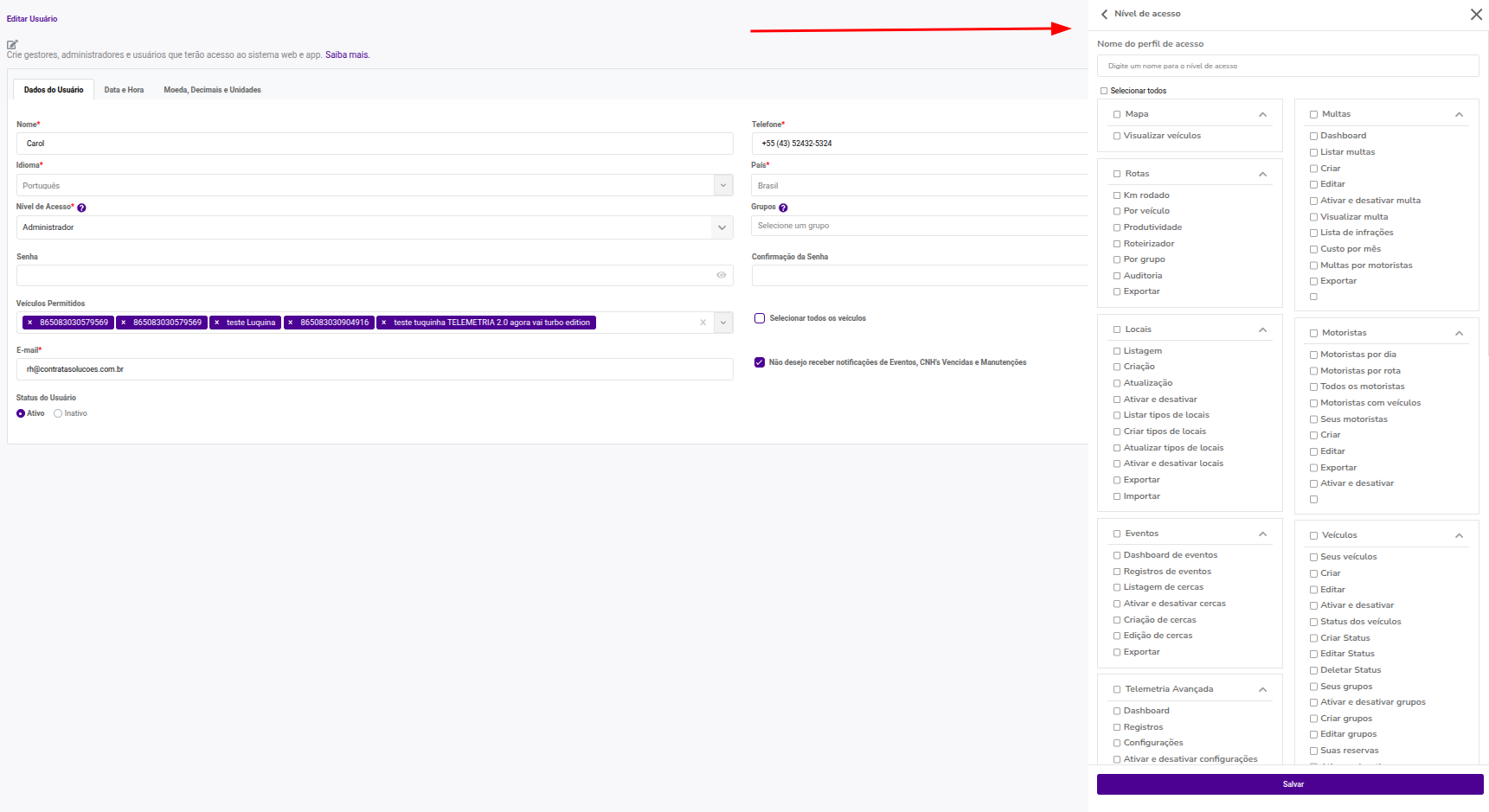
Task: Click the Confirmação da Senha field
Action: pos(920,276)
